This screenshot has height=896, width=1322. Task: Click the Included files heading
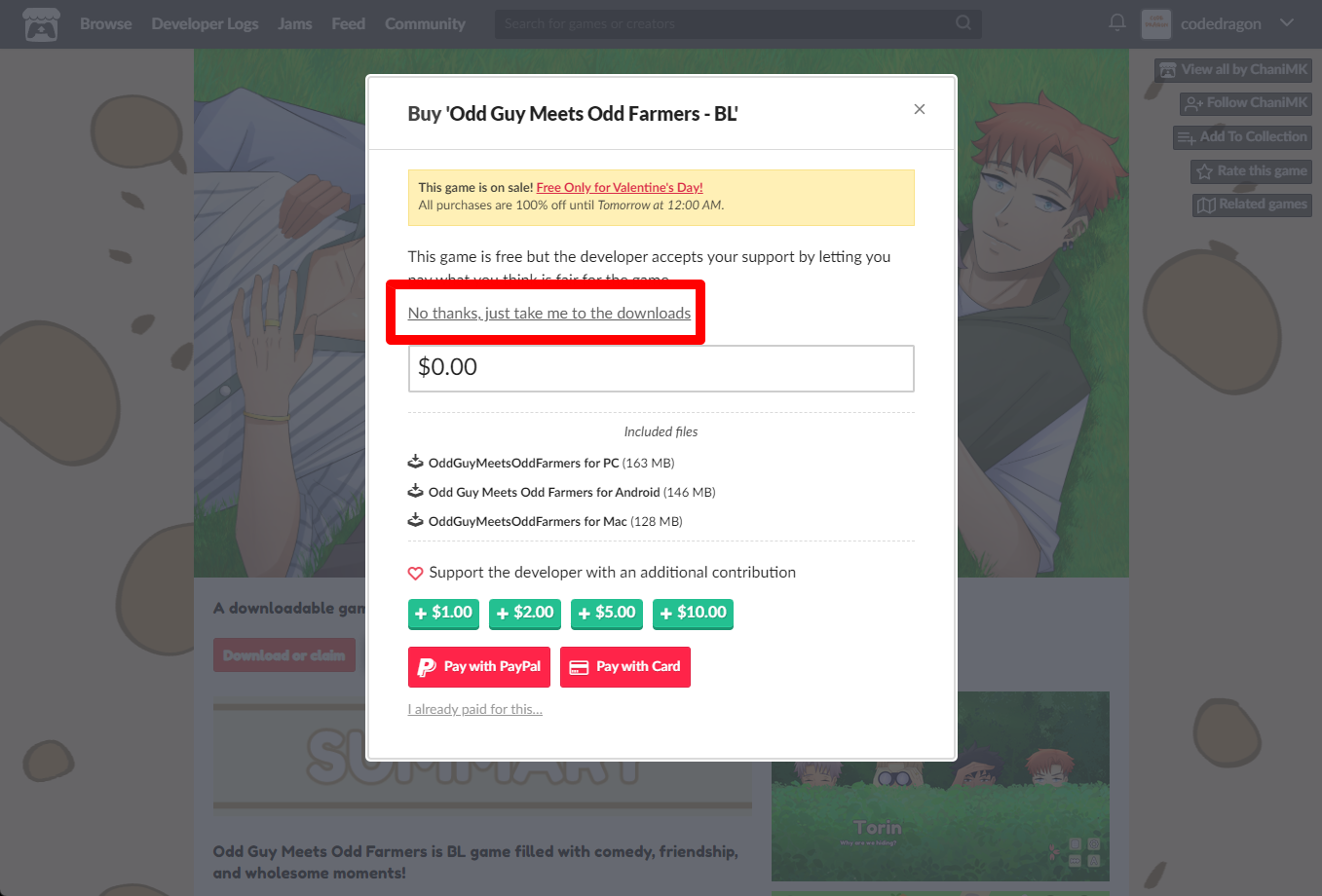[x=661, y=431]
